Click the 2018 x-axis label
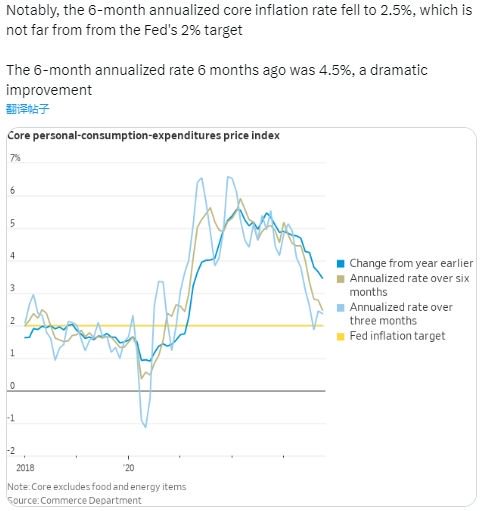486x511 pixels. (25, 468)
